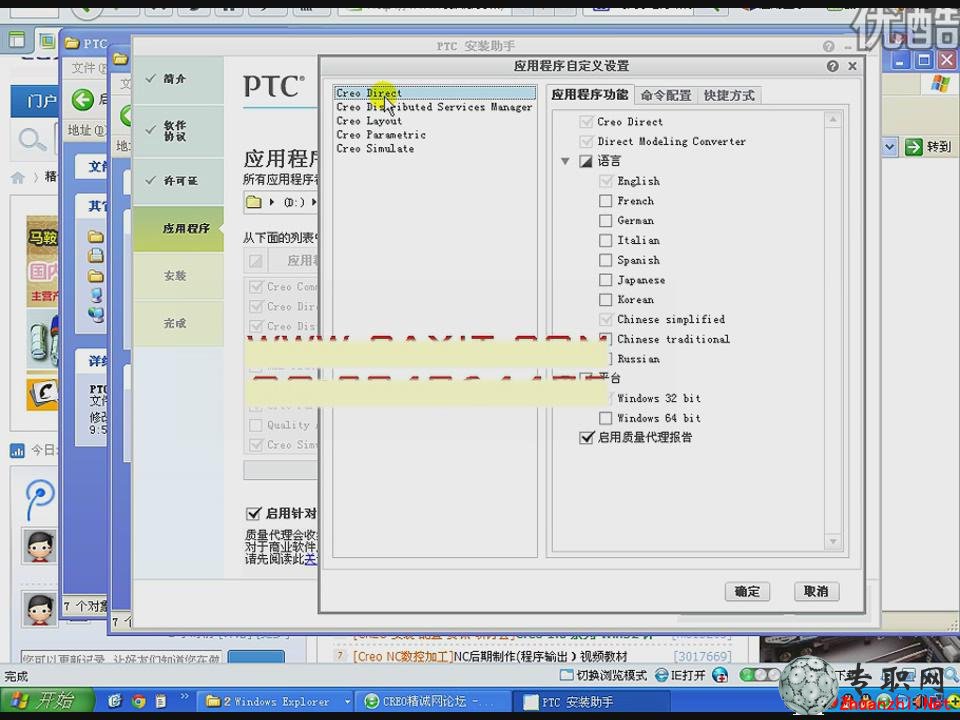Open the 命令配置 tab
Image resolution: width=960 pixels, height=720 pixels.
(x=666, y=96)
